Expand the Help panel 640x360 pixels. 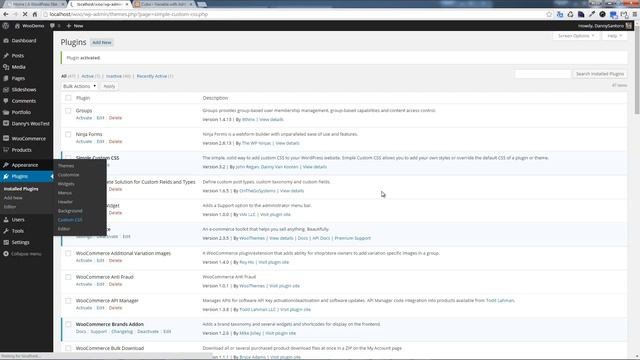click(x=614, y=36)
